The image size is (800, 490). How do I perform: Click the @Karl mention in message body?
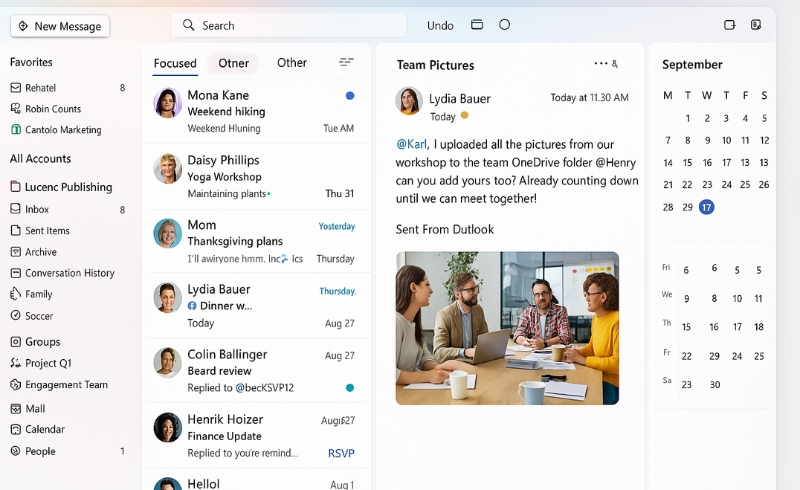(x=412, y=144)
